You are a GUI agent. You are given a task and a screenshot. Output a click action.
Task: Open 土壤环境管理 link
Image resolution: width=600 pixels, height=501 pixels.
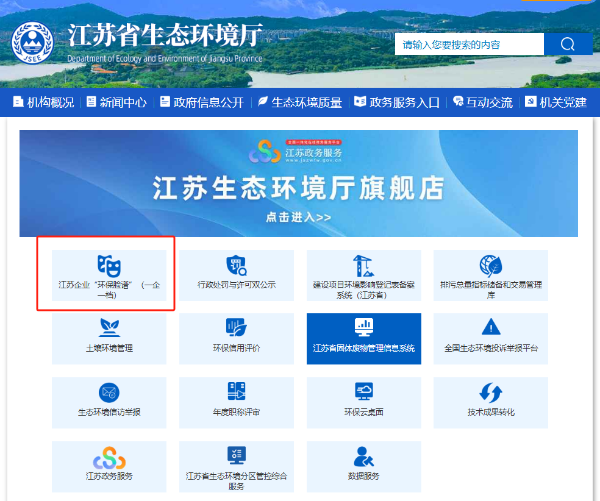pyautogui.click(x=109, y=339)
